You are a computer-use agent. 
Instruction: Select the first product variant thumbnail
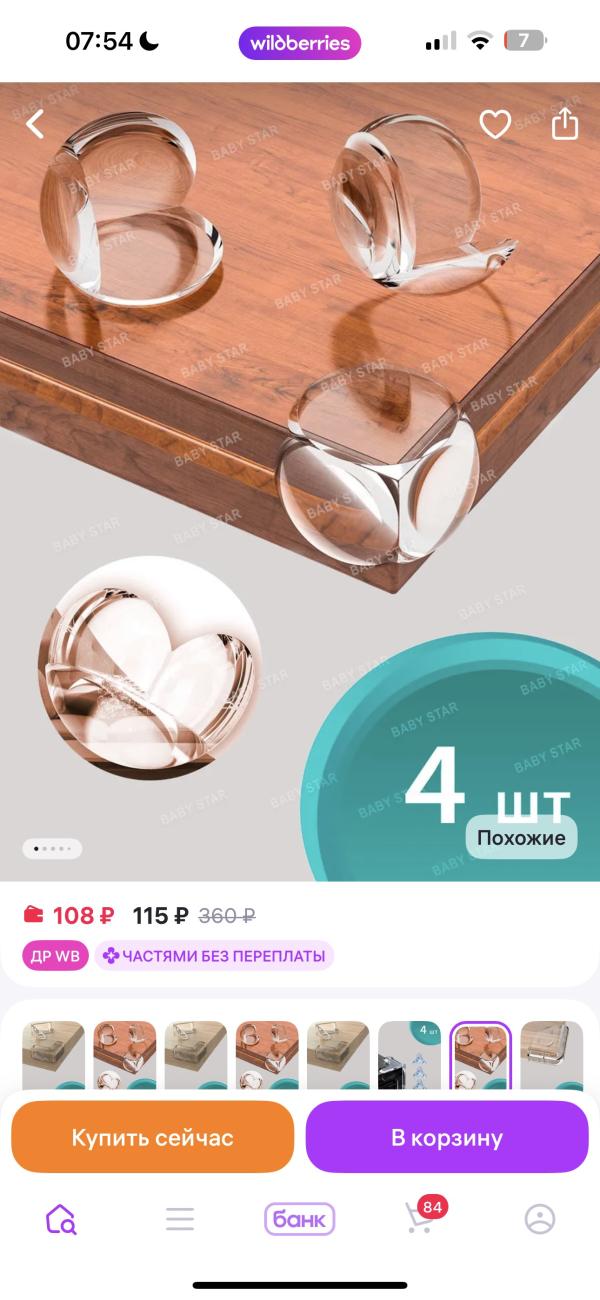click(x=54, y=1055)
